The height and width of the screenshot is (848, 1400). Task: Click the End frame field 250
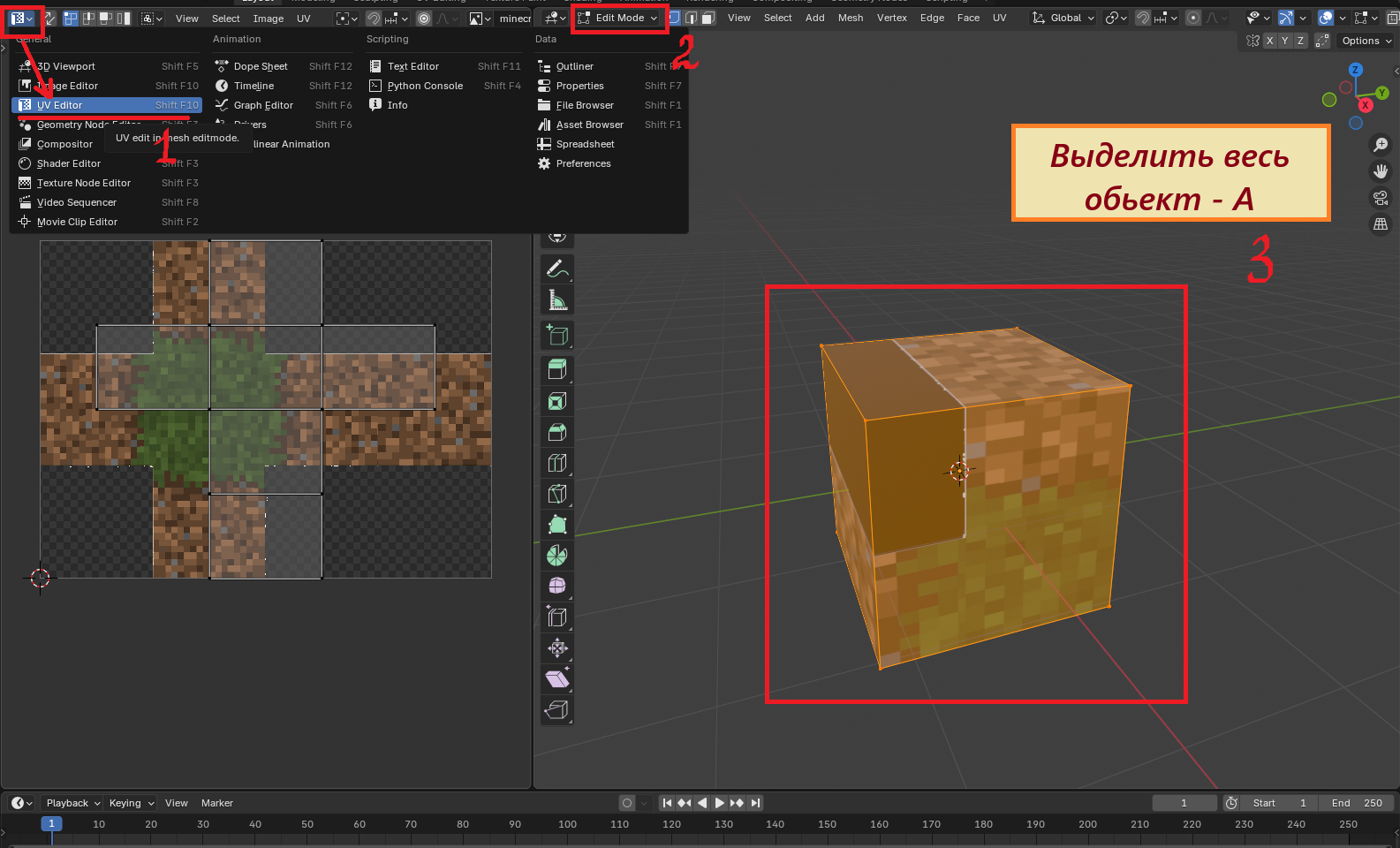1357,803
